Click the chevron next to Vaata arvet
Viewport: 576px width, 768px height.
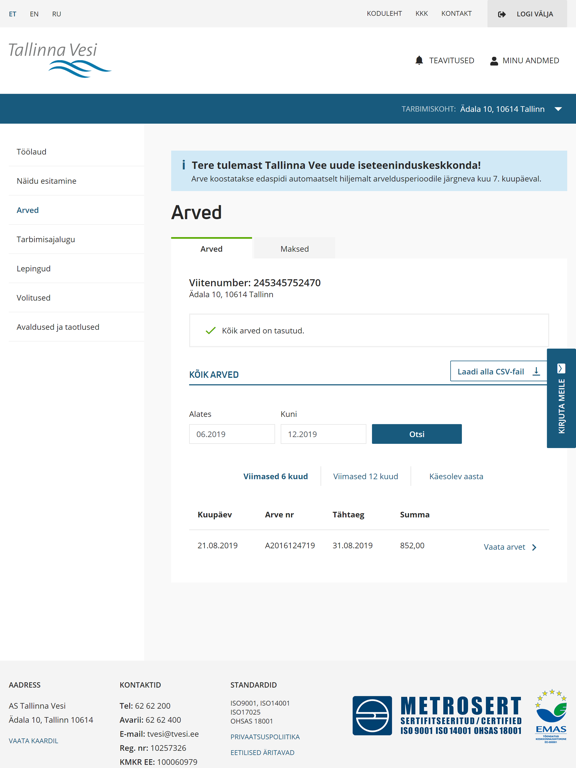(534, 548)
